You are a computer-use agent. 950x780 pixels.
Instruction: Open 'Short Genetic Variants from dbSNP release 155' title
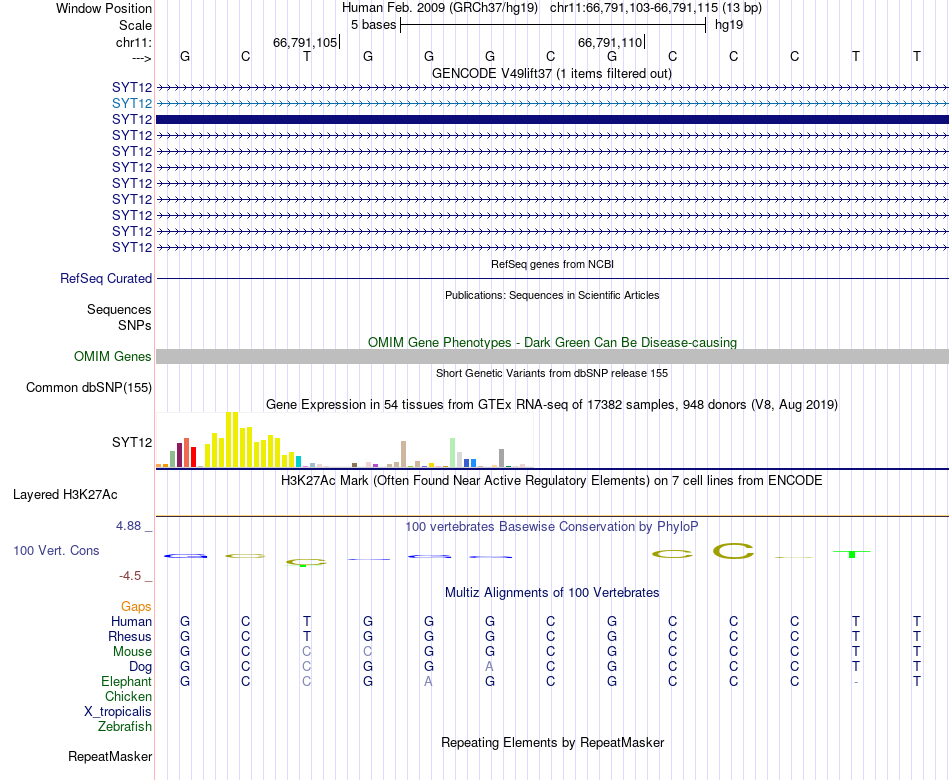(552, 373)
